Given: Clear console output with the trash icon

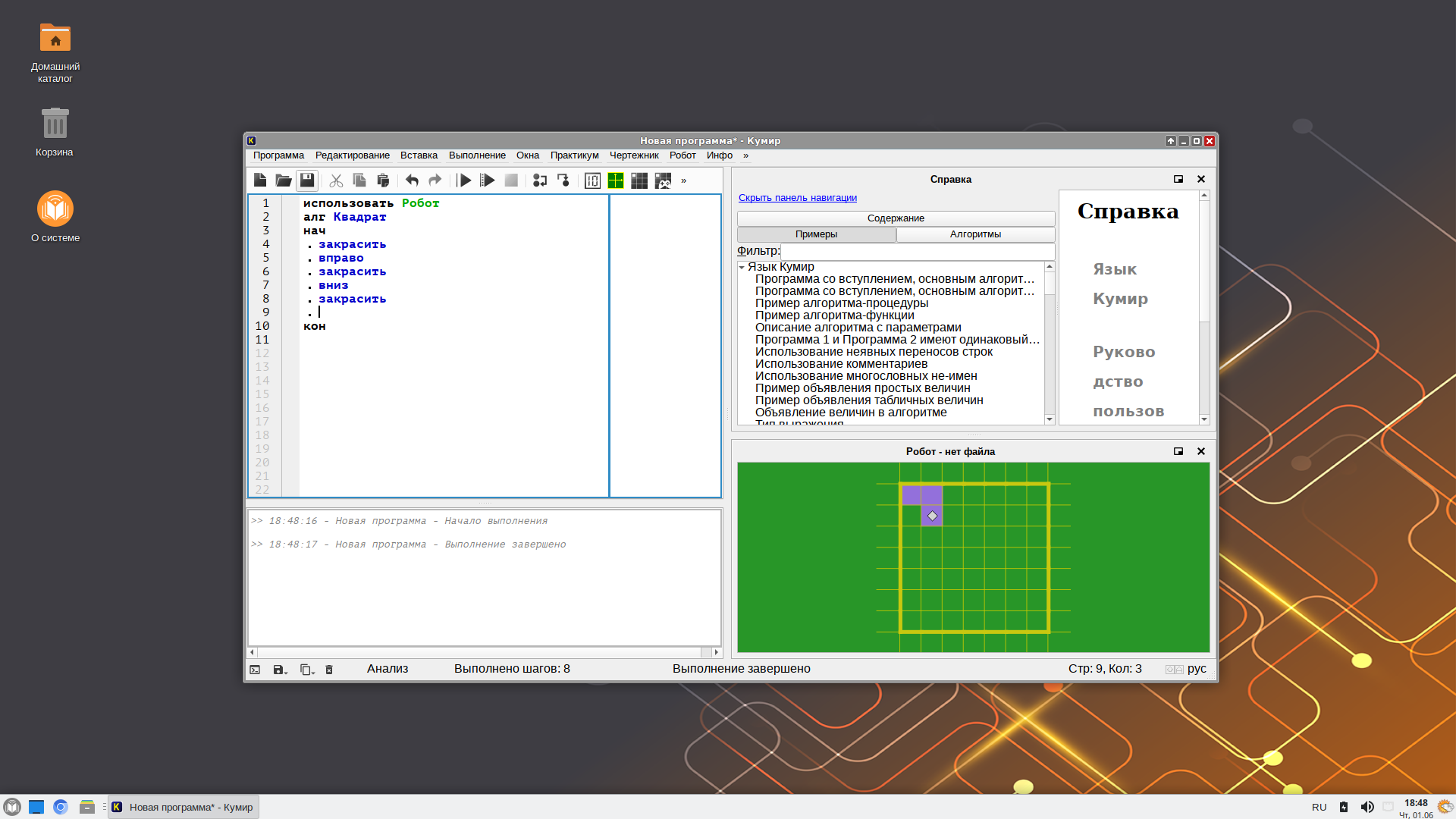Looking at the screenshot, I should coord(329,670).
